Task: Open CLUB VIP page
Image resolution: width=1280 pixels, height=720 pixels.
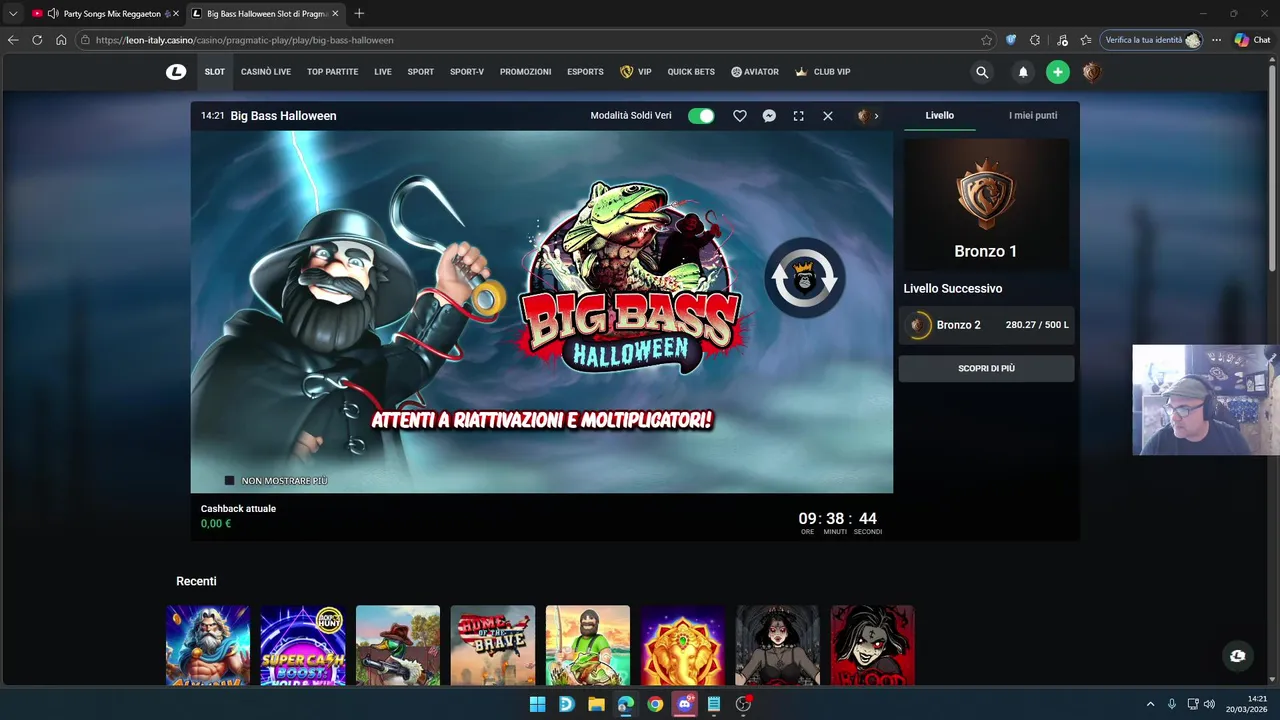Action: [x=823, y=72]
